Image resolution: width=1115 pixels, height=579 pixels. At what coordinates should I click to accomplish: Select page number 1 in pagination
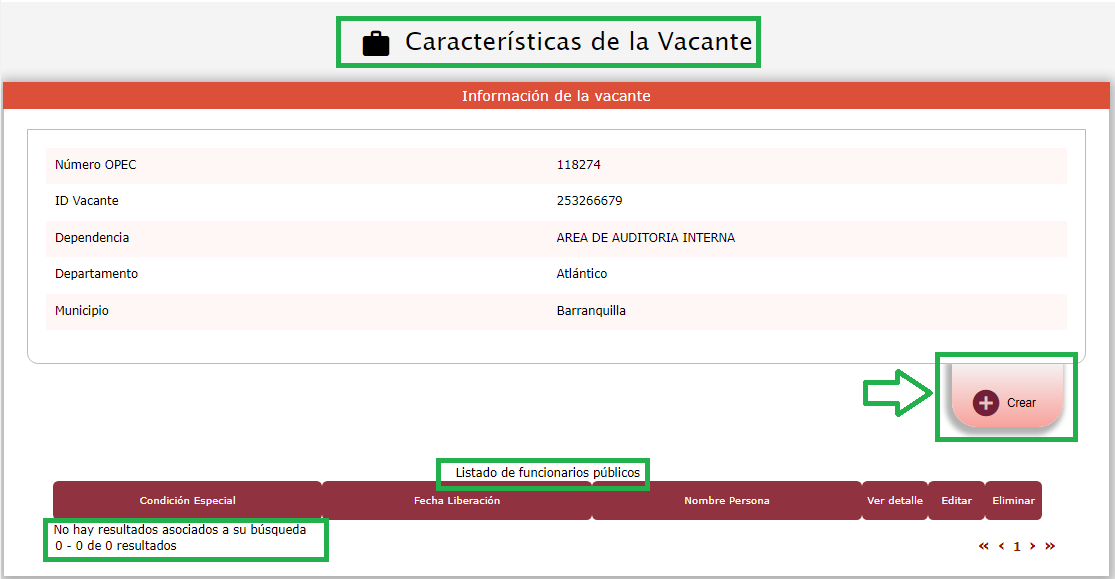[x=1017, y=547]
